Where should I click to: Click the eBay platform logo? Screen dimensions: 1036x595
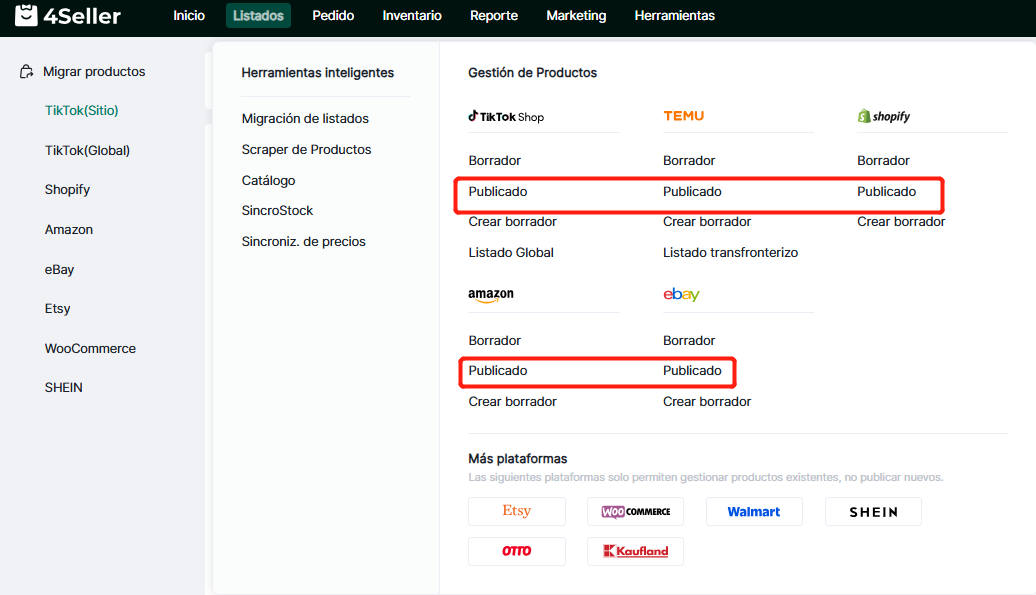[x=681, y=295]
